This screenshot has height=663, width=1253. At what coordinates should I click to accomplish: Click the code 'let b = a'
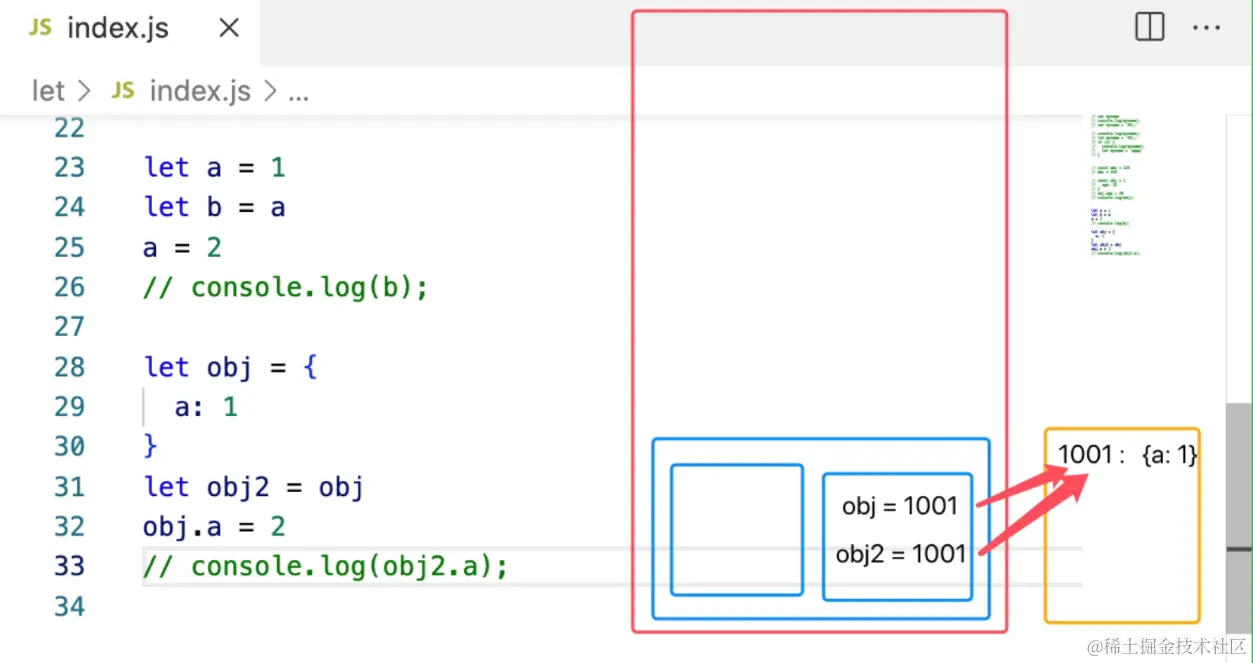click(x=215, y=207)
